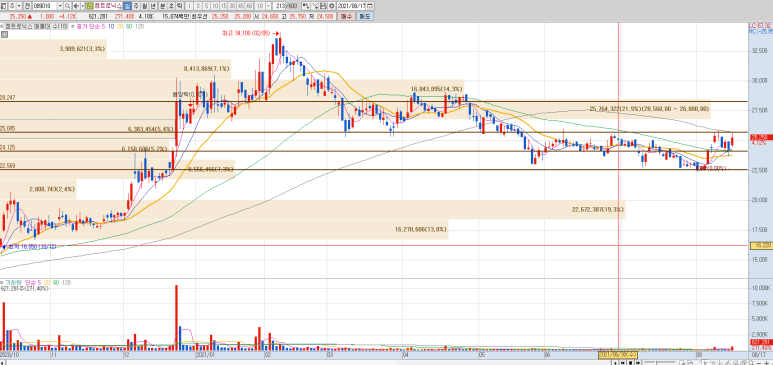Click the candle count field showing 213

tap(279, 6)
